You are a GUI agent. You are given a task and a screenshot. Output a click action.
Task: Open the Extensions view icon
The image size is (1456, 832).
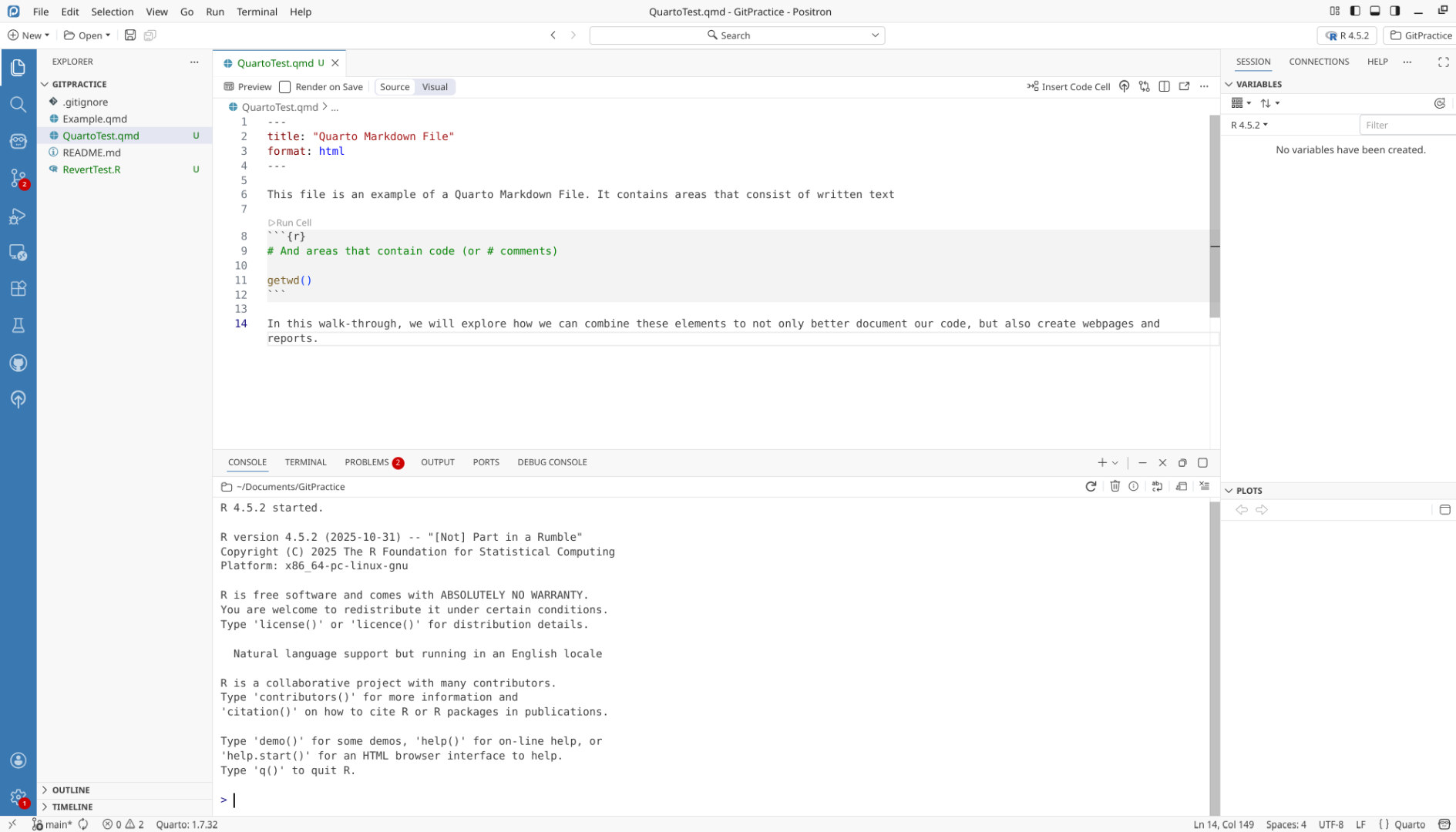[18, 289]
